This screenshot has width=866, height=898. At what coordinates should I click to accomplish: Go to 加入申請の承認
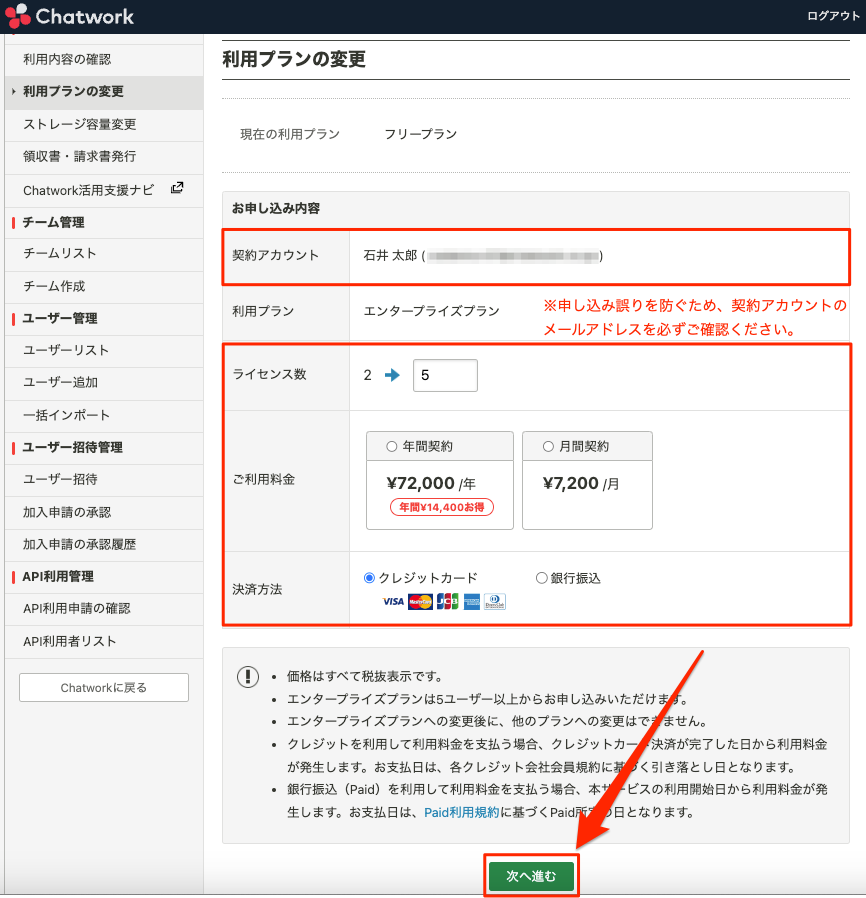click(104, 513)
